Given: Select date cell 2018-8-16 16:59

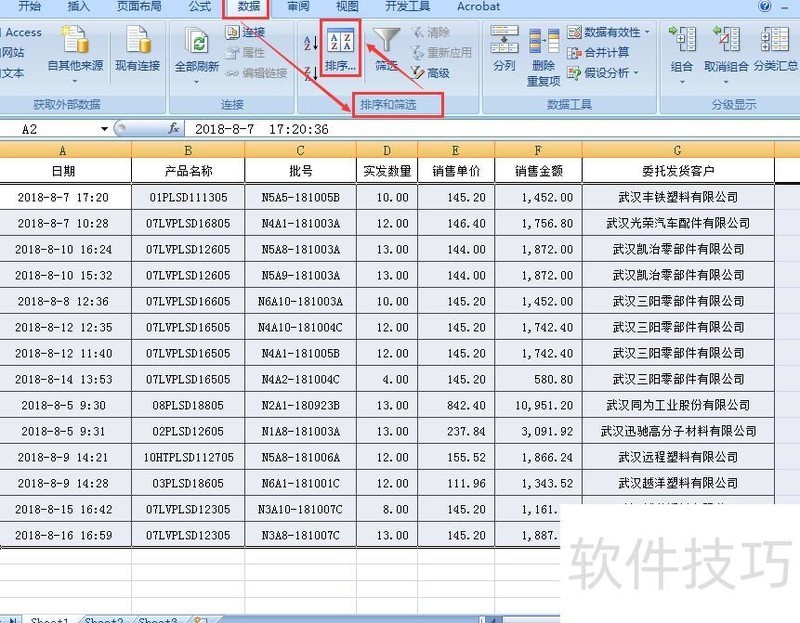Looking at the screenshot, I should pos(63,535).
